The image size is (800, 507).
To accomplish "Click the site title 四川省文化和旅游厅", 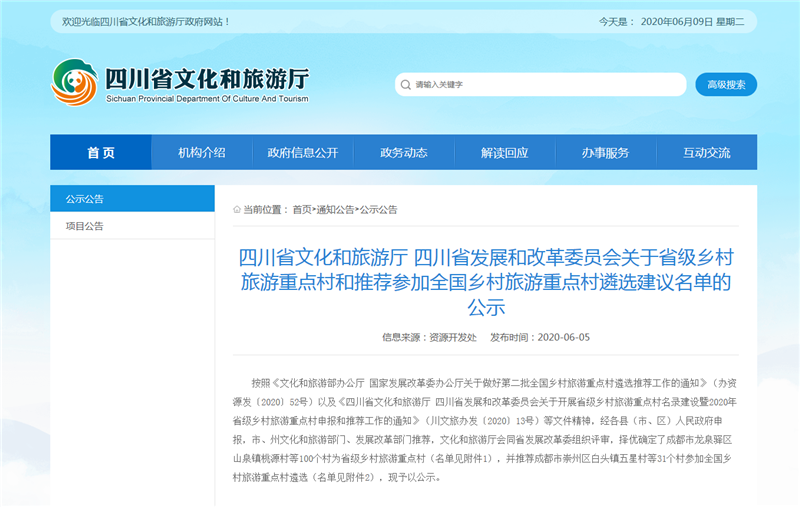I will [207, 78].
